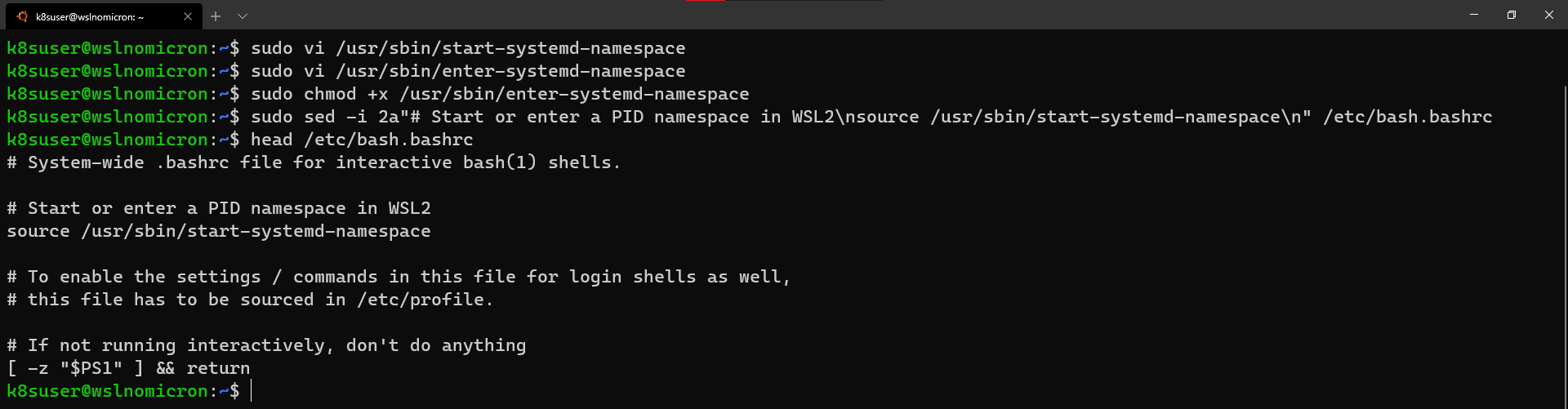Image resolution: width=1568 pixels, height=409 pixels.
Task: Select the k8suser@wslnomicron tab title
Action: point(90,16)
